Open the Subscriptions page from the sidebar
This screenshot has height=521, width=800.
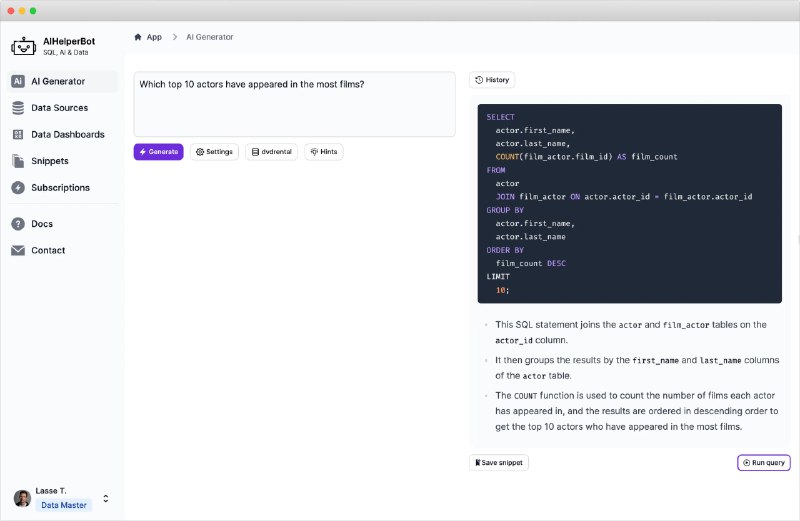60,188
